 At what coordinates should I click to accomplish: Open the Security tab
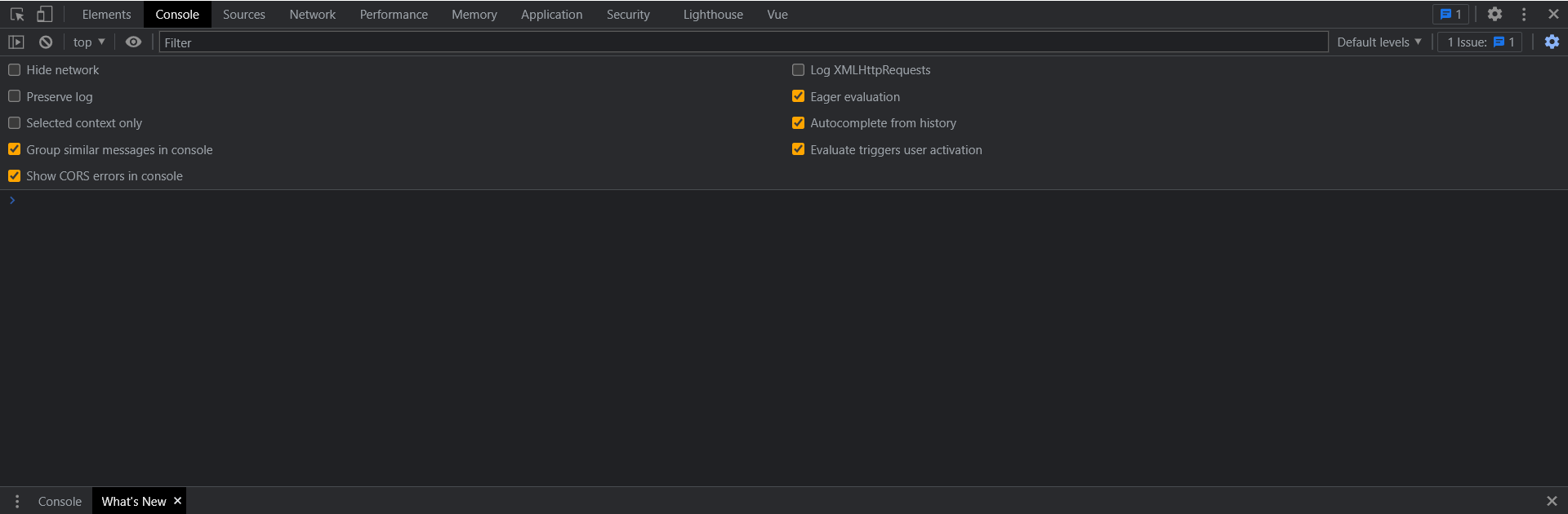(628, 15)
